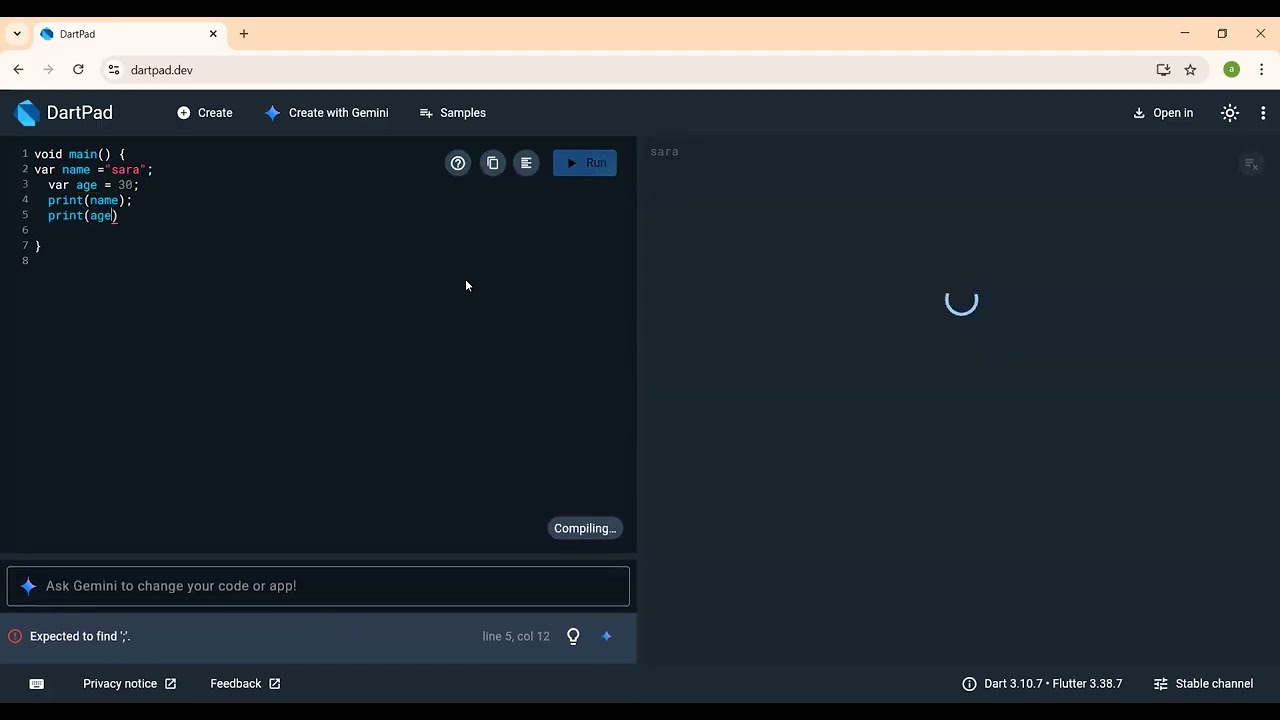Copy code with the clipboard icon

point(492,163)
